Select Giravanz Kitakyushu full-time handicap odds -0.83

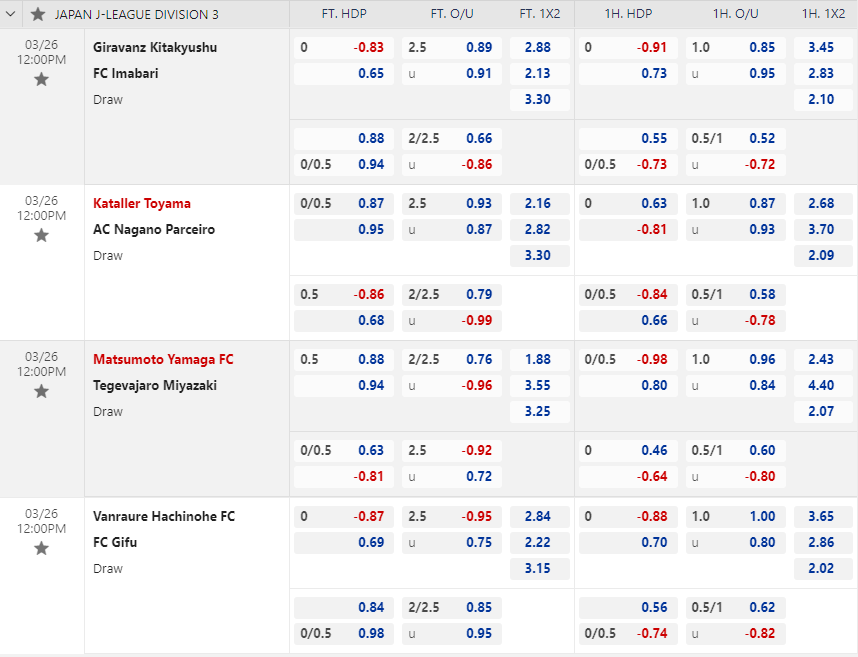344,48
